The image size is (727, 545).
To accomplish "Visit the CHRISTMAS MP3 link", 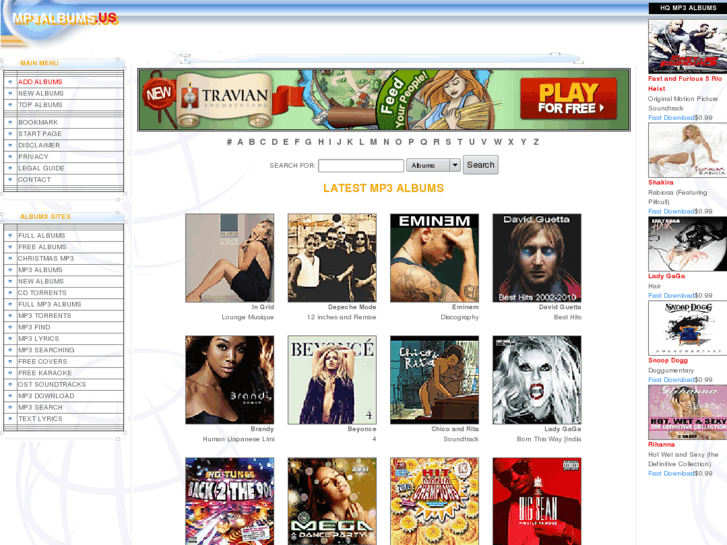I will pyautogui.click(x=46, y=258).
